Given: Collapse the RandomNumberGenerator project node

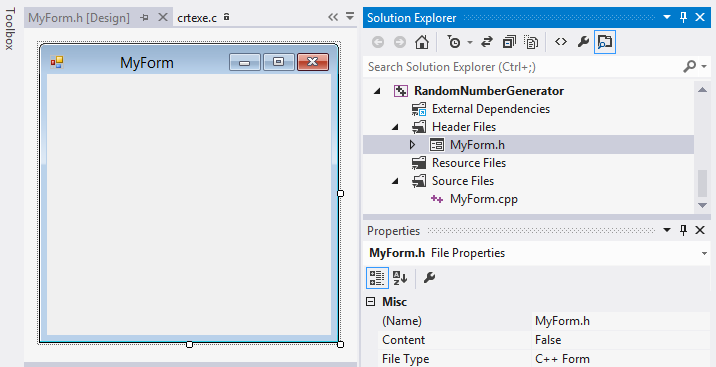Looking at the screenshot, I should coord(377,91).
